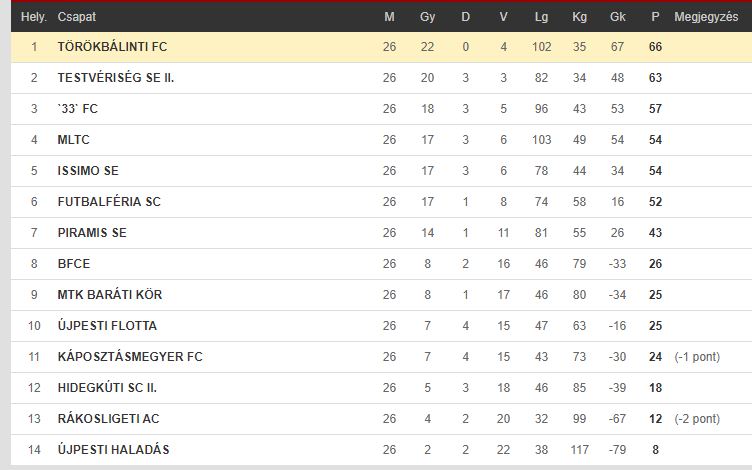Select RÁKOSLIGETI AC team name

(108, 419)
